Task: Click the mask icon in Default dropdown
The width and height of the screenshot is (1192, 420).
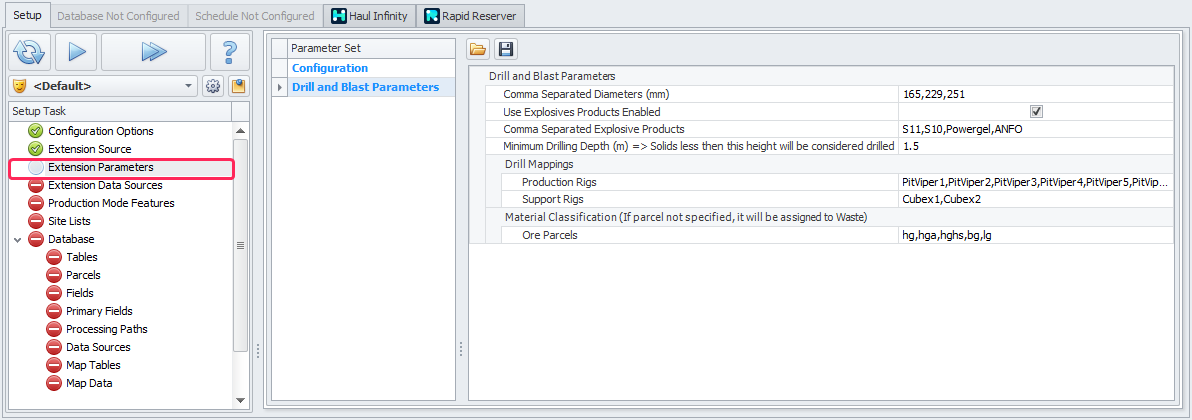Action: 20,86
